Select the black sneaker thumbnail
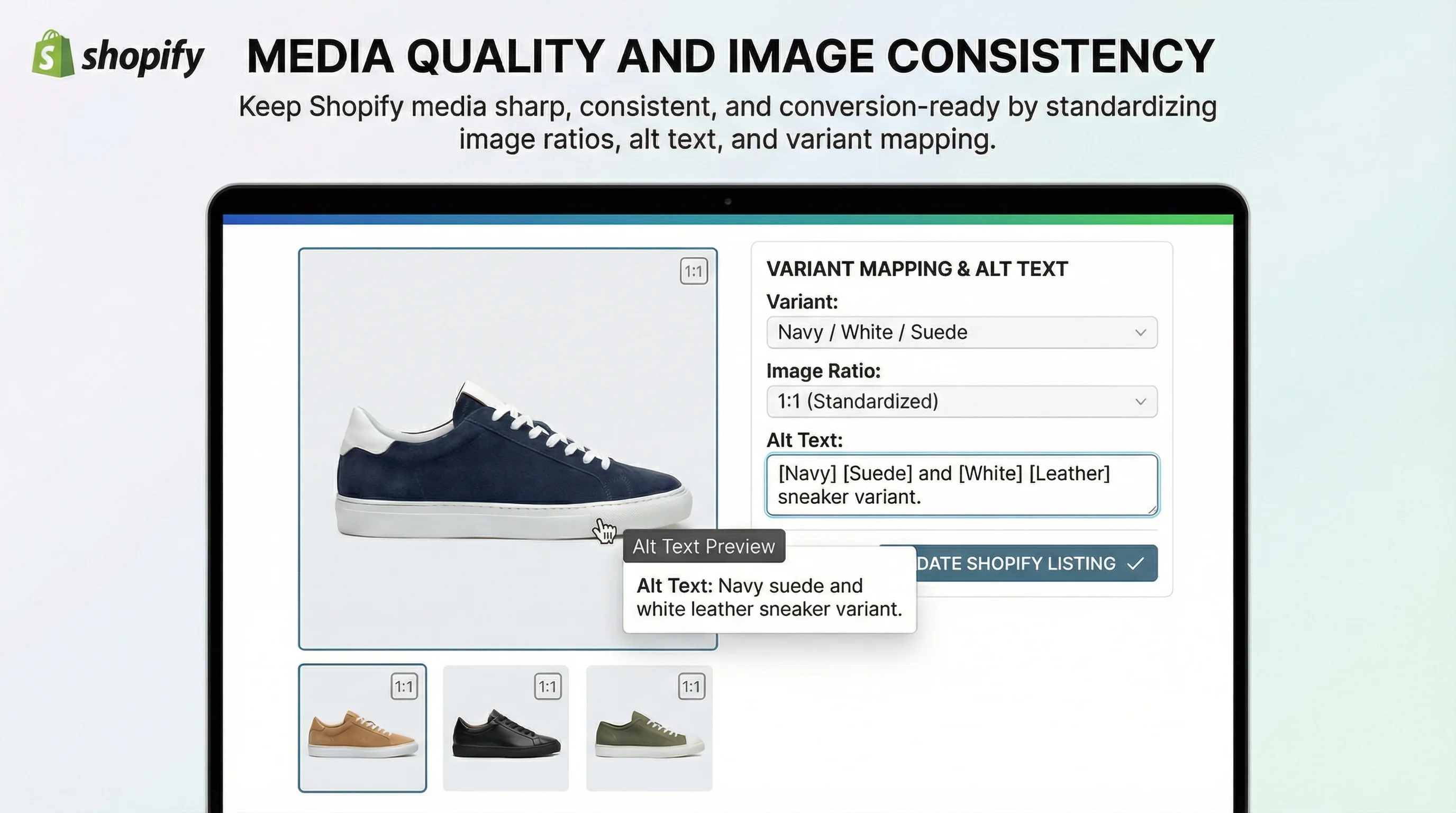The width and height of the screenshot is (1456, 813). pyautogui.click(x=505, y=729)
